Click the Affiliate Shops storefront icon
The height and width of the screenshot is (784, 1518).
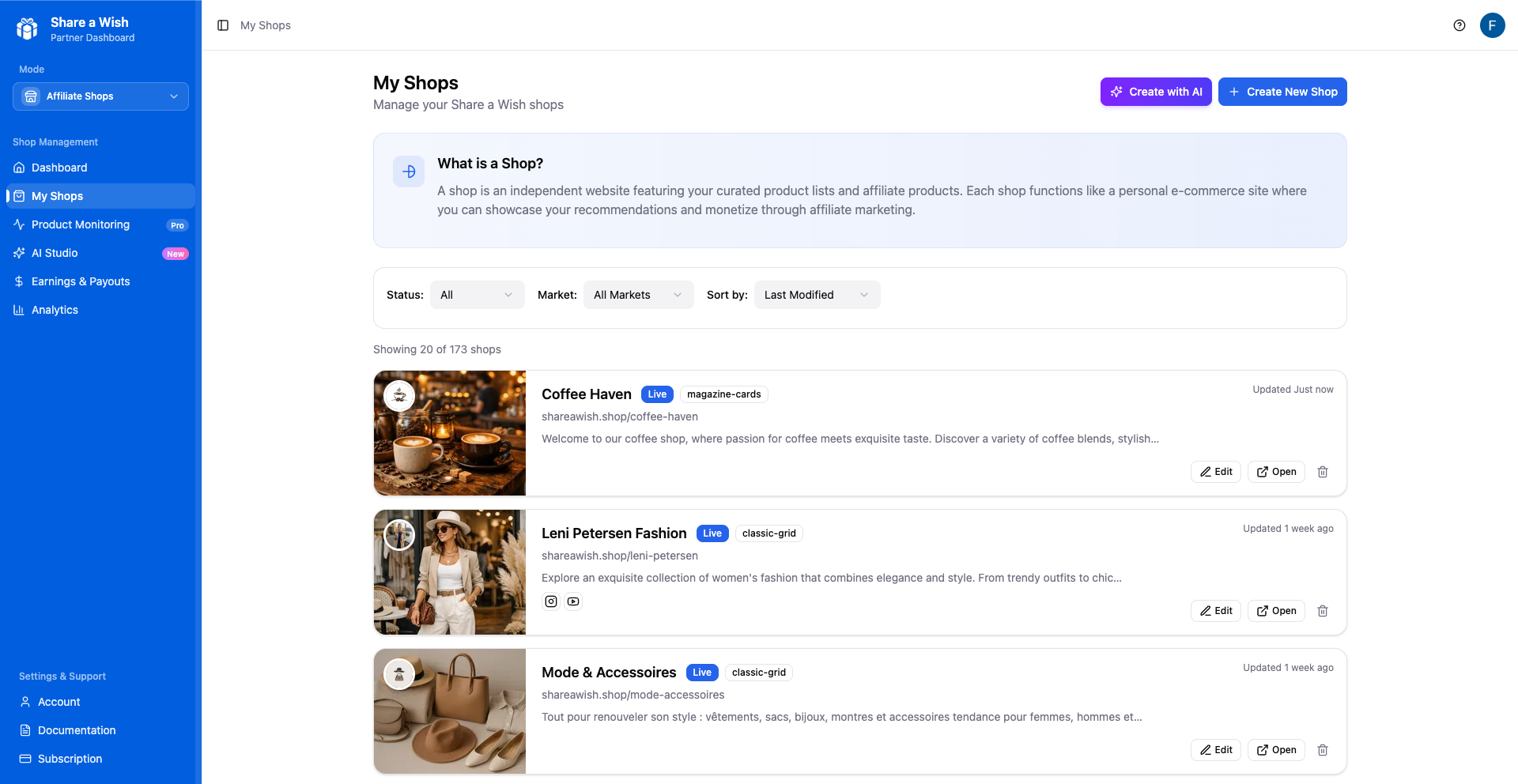click(x=31, y=96)
